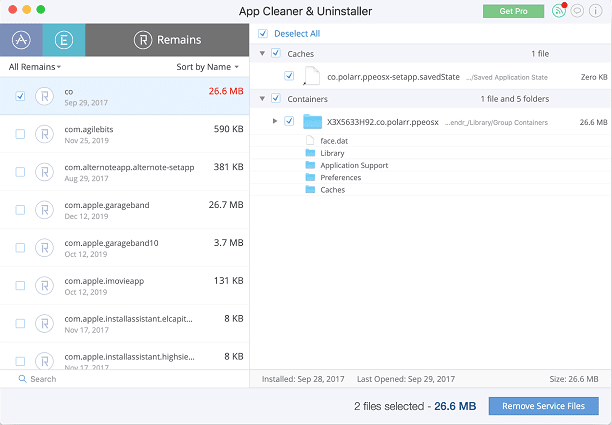
Task: Open the news feed RSS icon
Action: click(559, 11)
